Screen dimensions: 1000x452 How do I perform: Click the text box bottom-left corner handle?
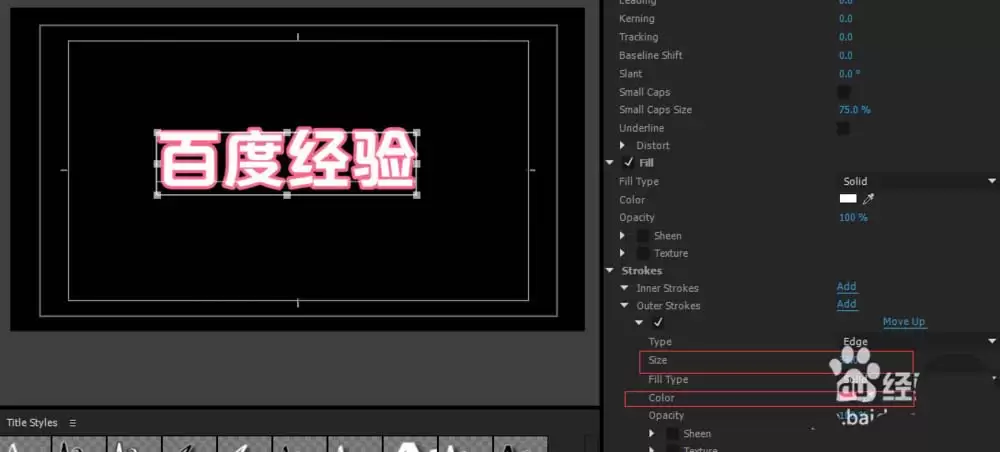(x=157, y=195)
